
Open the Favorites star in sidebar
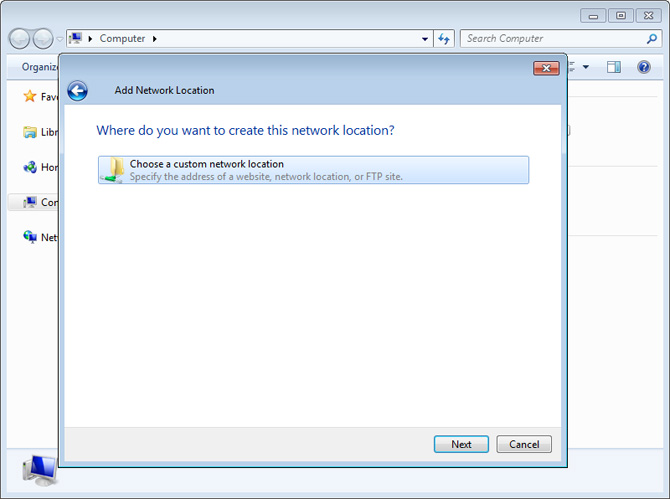pyautogui.click(x=30, y=96)
